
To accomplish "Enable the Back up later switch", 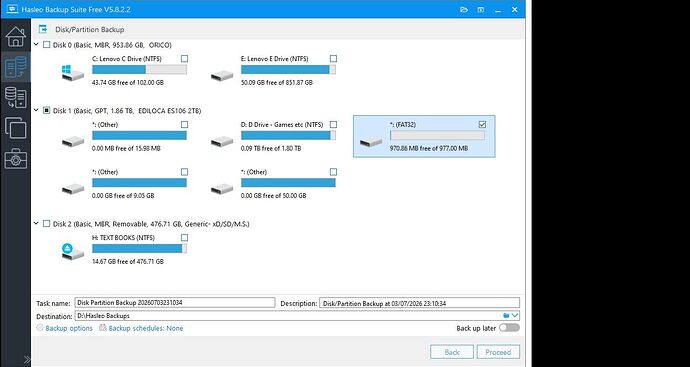I will point(510,328).
